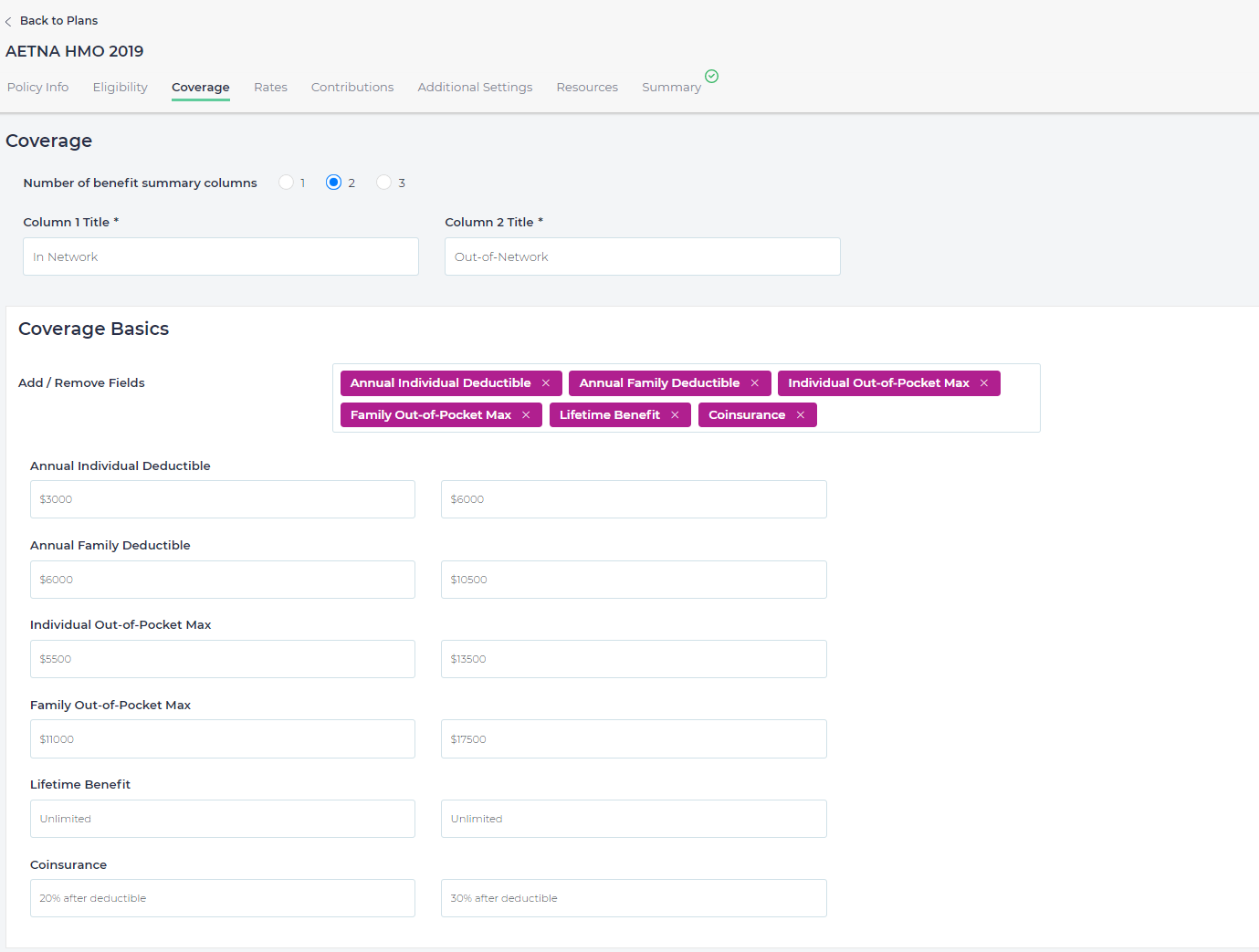
Task: Click the Back to Plans link
Action: pos(58,21)
